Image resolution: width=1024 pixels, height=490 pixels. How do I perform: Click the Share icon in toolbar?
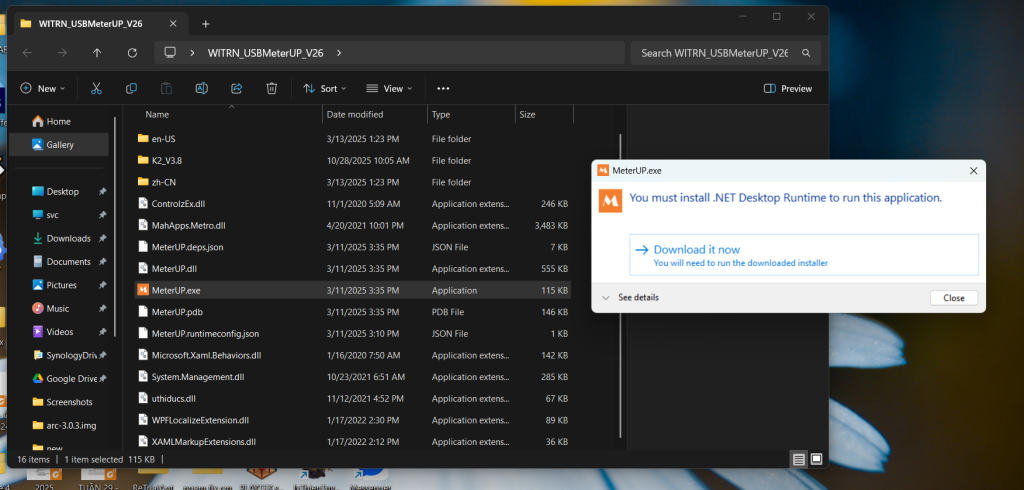(236, 88)
